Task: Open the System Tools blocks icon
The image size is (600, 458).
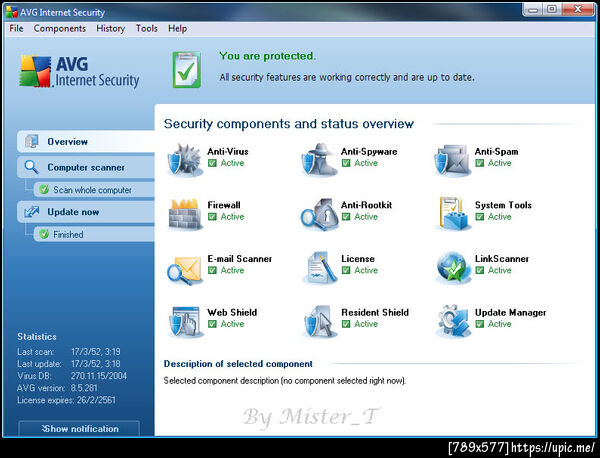Action: pyautogui.click(x=453, y=213)
